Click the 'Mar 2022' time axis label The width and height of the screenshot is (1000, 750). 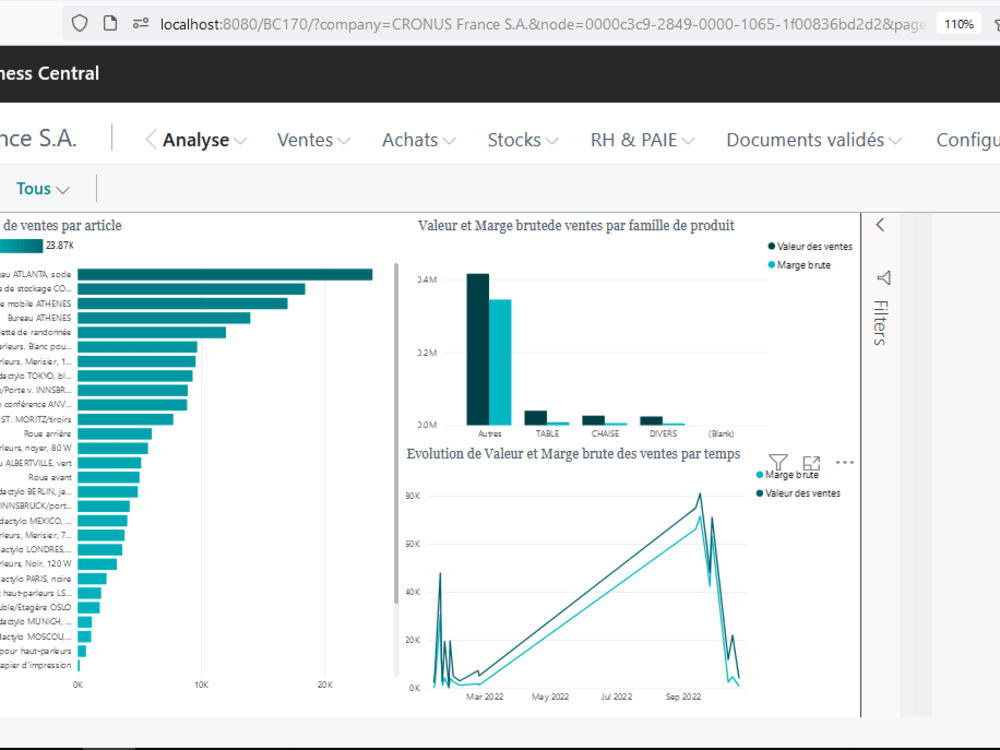click(x=485, y=696)
